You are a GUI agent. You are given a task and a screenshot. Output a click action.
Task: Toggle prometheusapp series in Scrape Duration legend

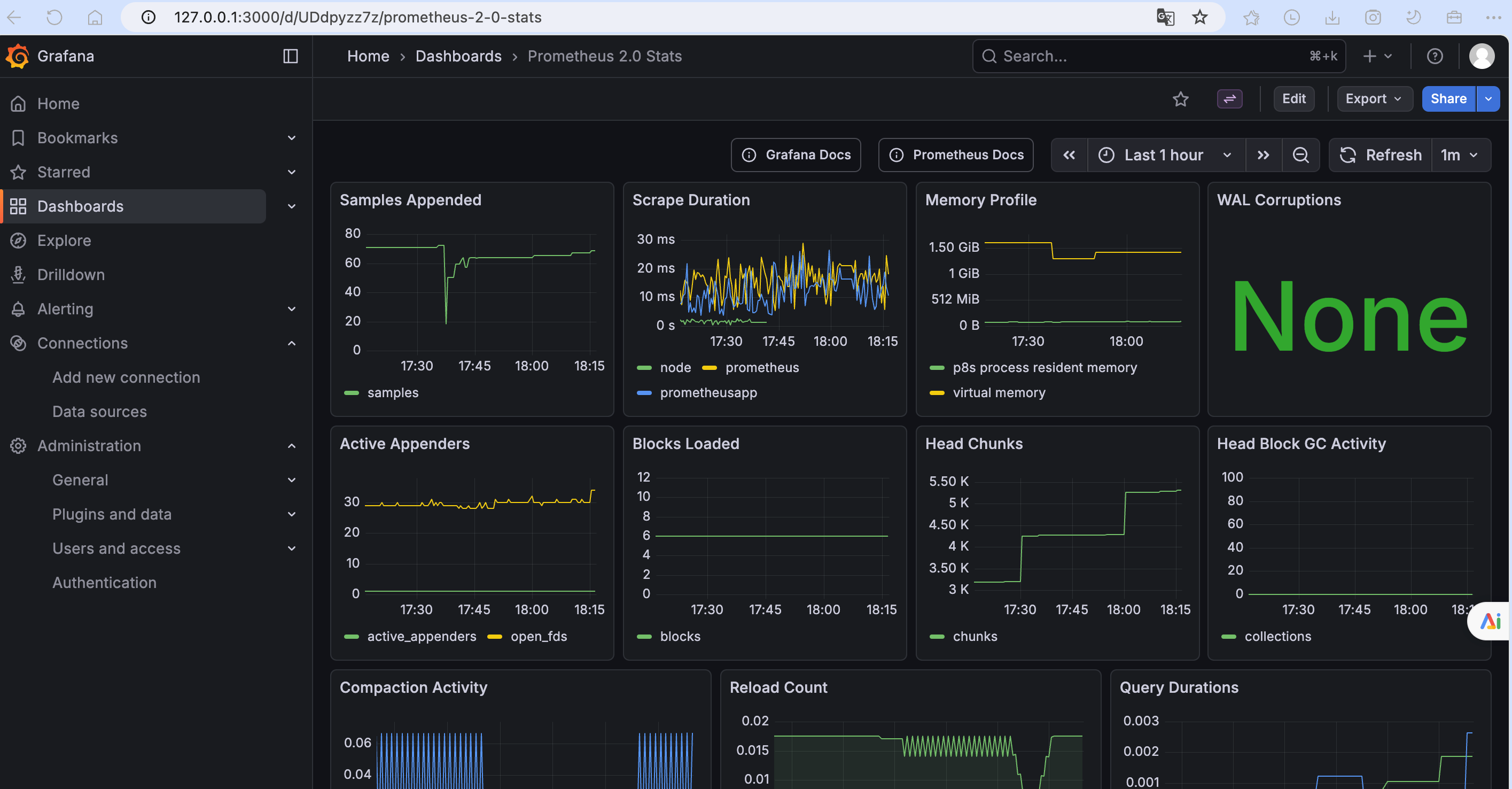[x=708, y=393]
